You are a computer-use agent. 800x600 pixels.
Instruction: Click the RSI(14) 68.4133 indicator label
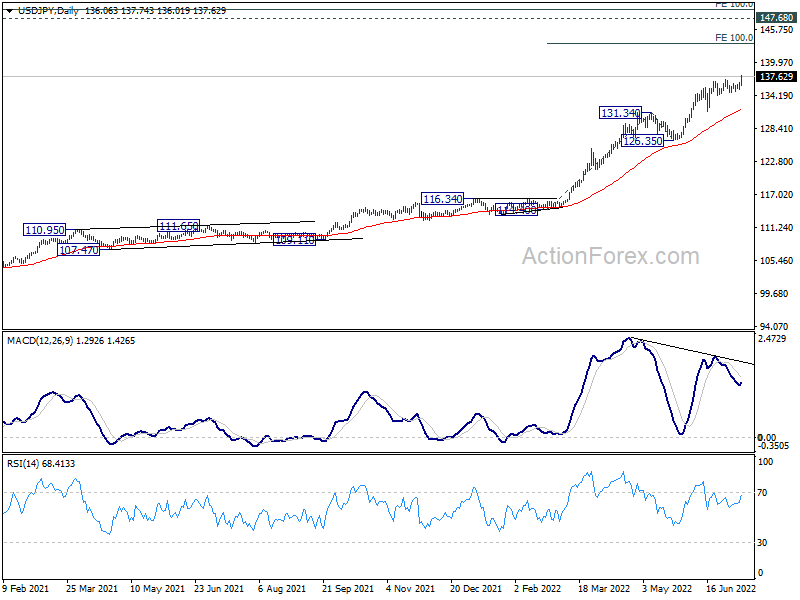pos(41,464)
